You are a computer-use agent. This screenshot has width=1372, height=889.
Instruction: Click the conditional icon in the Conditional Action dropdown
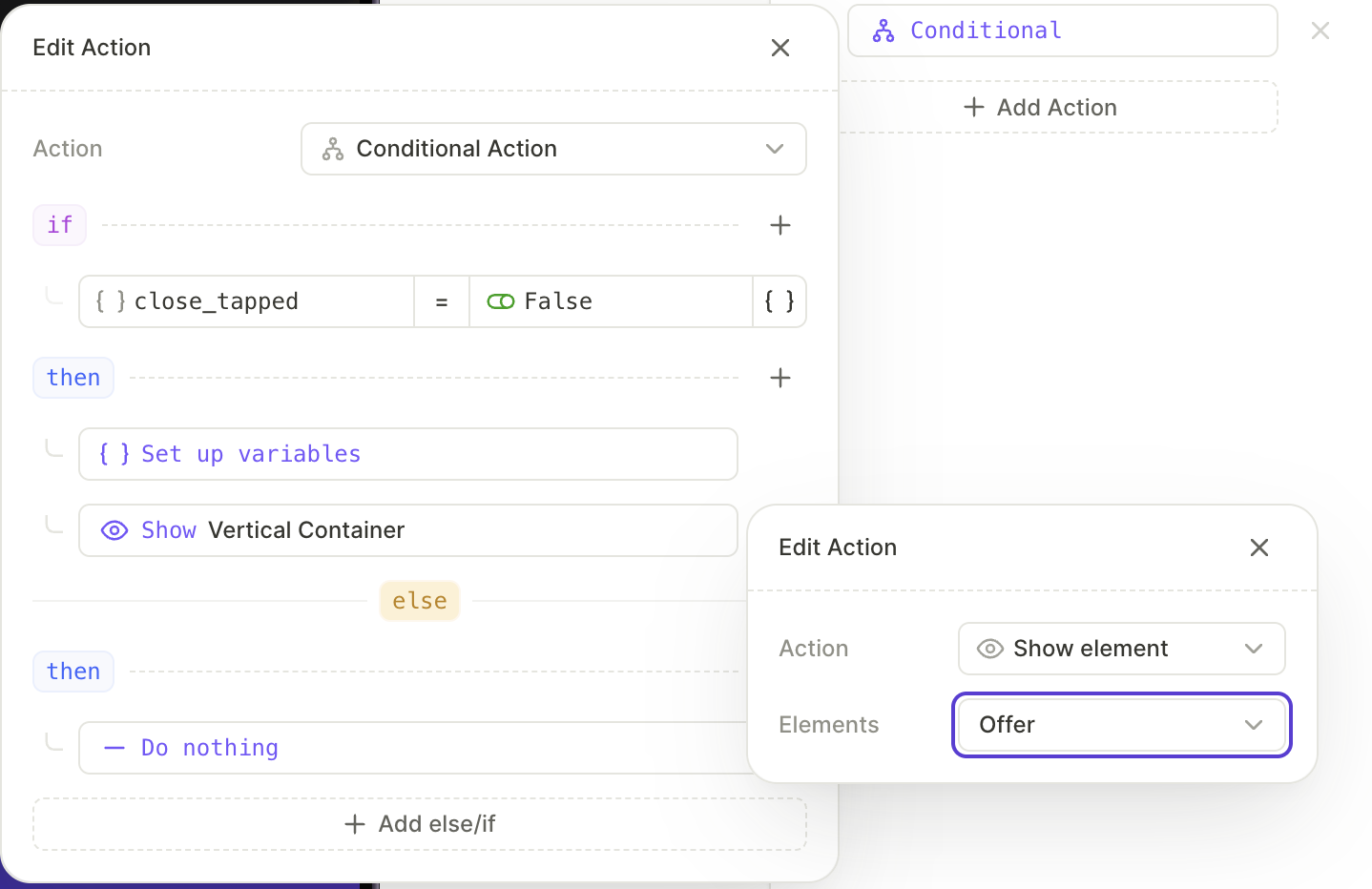point(333,149)
